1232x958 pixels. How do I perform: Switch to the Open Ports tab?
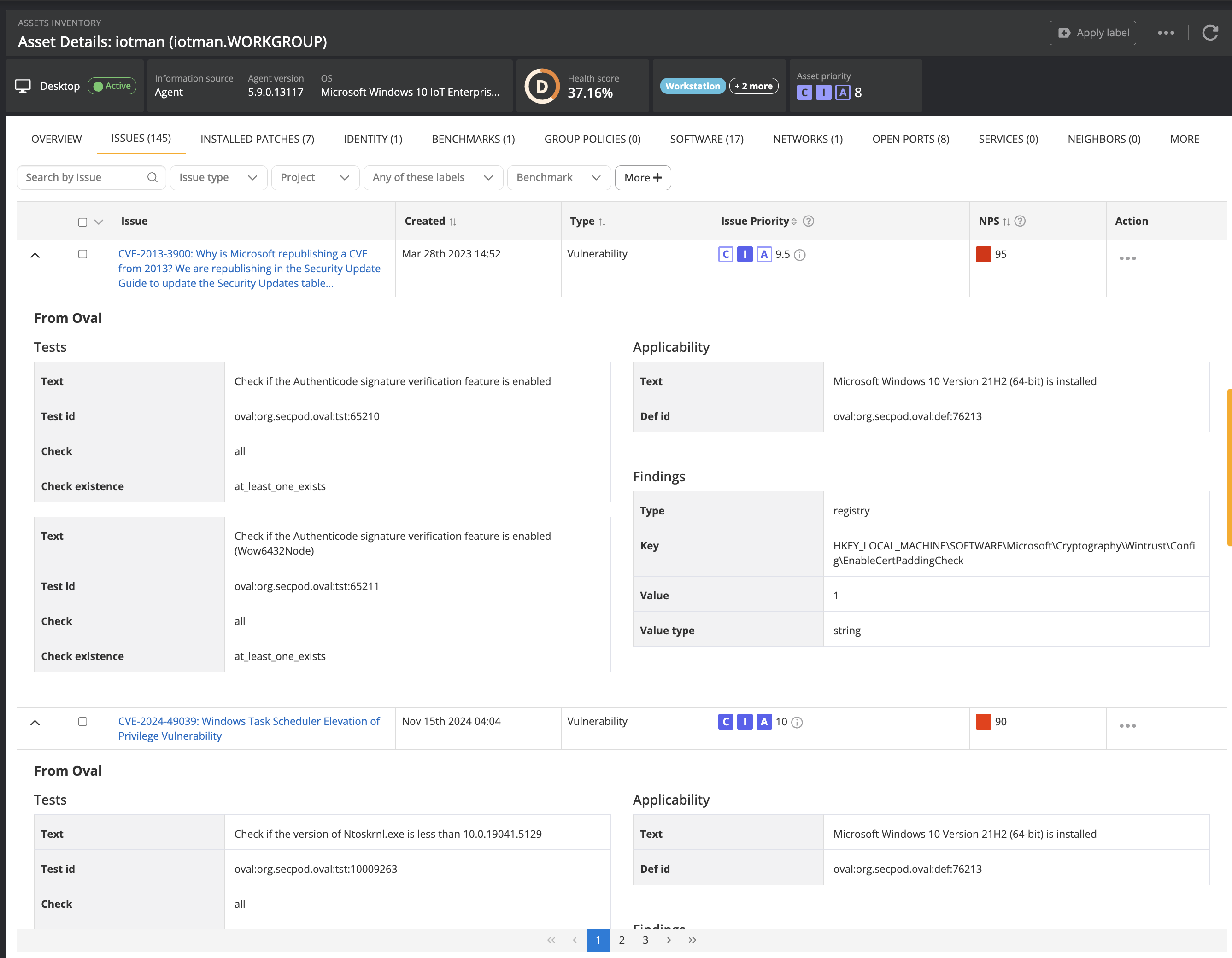(910, 139)
